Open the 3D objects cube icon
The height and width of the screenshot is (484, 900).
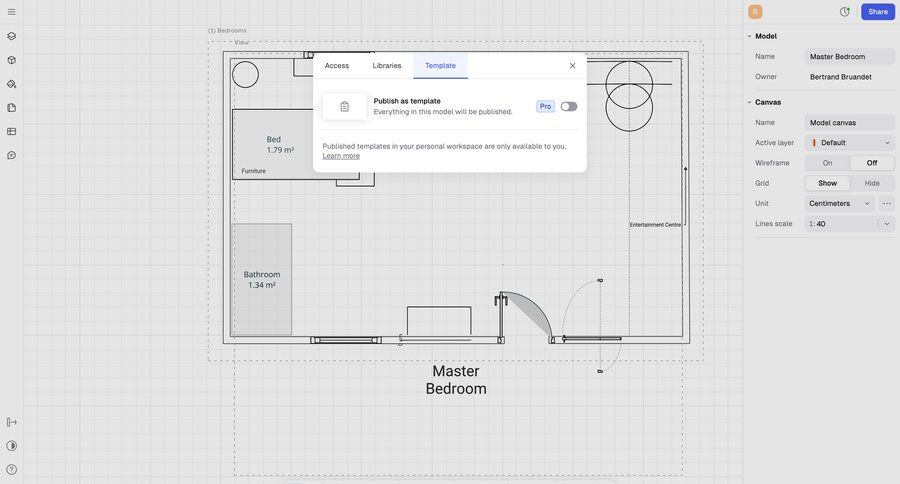pos(11,60)
